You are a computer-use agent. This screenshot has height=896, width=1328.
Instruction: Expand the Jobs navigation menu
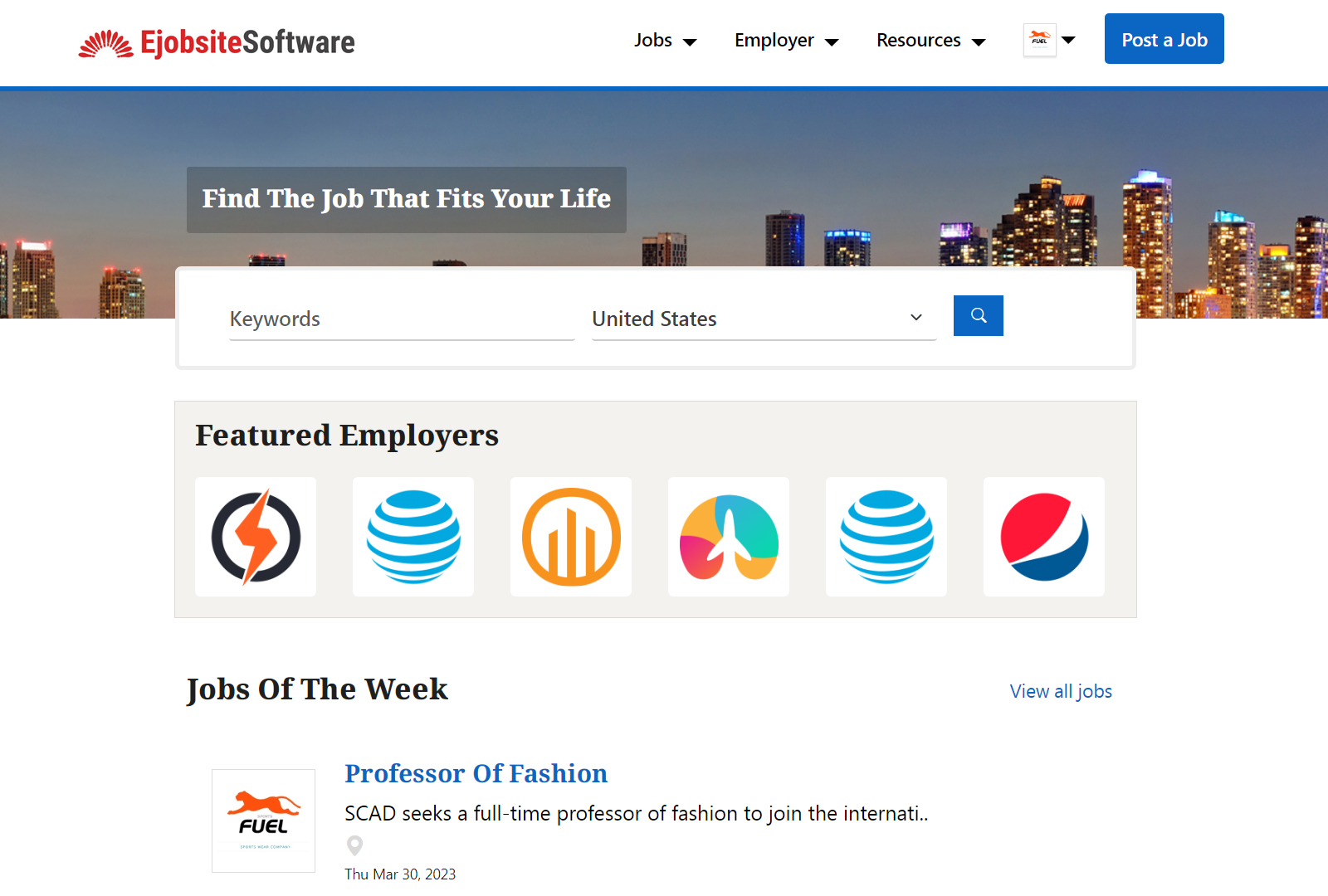tap(665, 41)
